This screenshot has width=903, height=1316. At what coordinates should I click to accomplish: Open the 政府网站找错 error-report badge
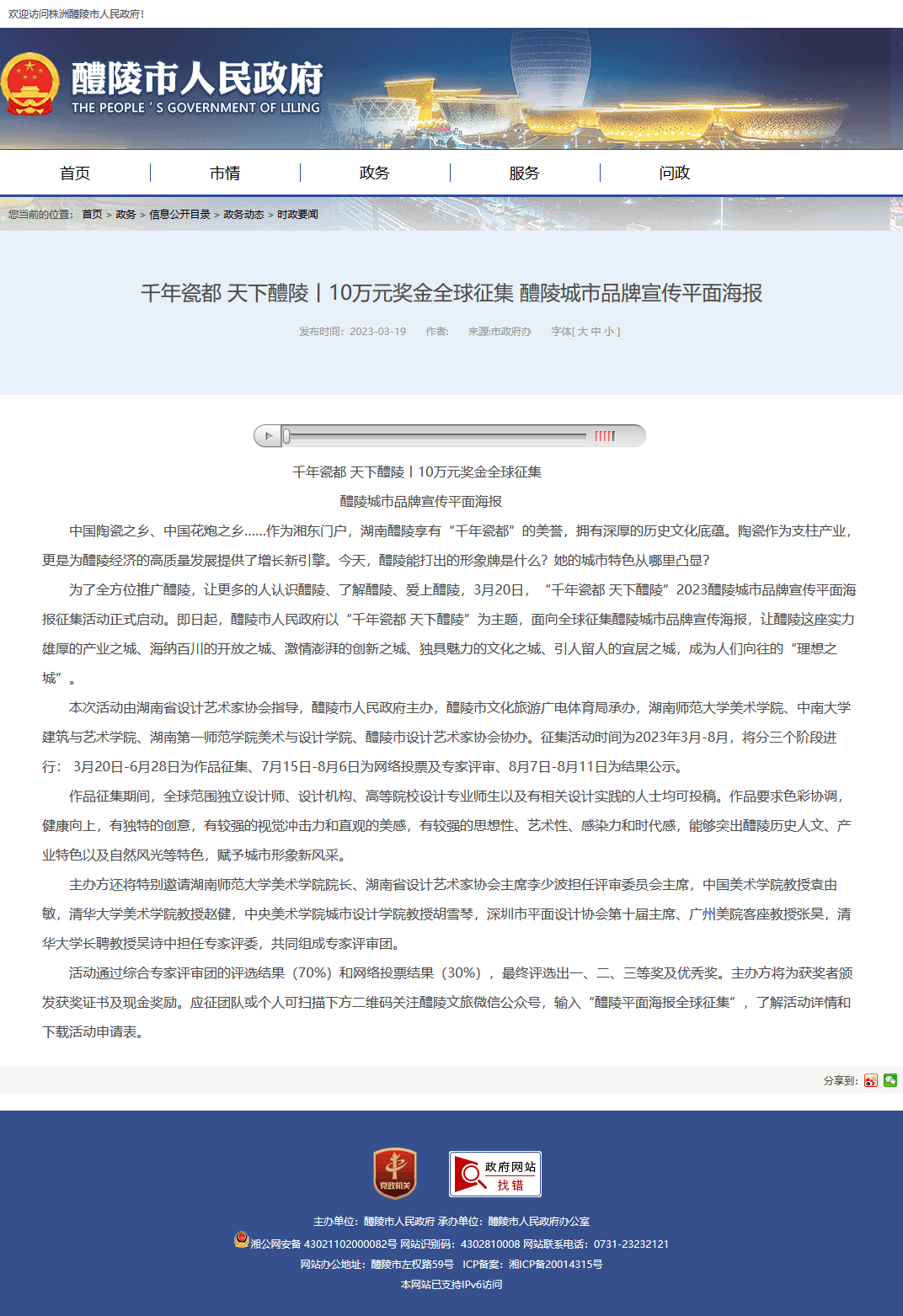pos(495,1174)
